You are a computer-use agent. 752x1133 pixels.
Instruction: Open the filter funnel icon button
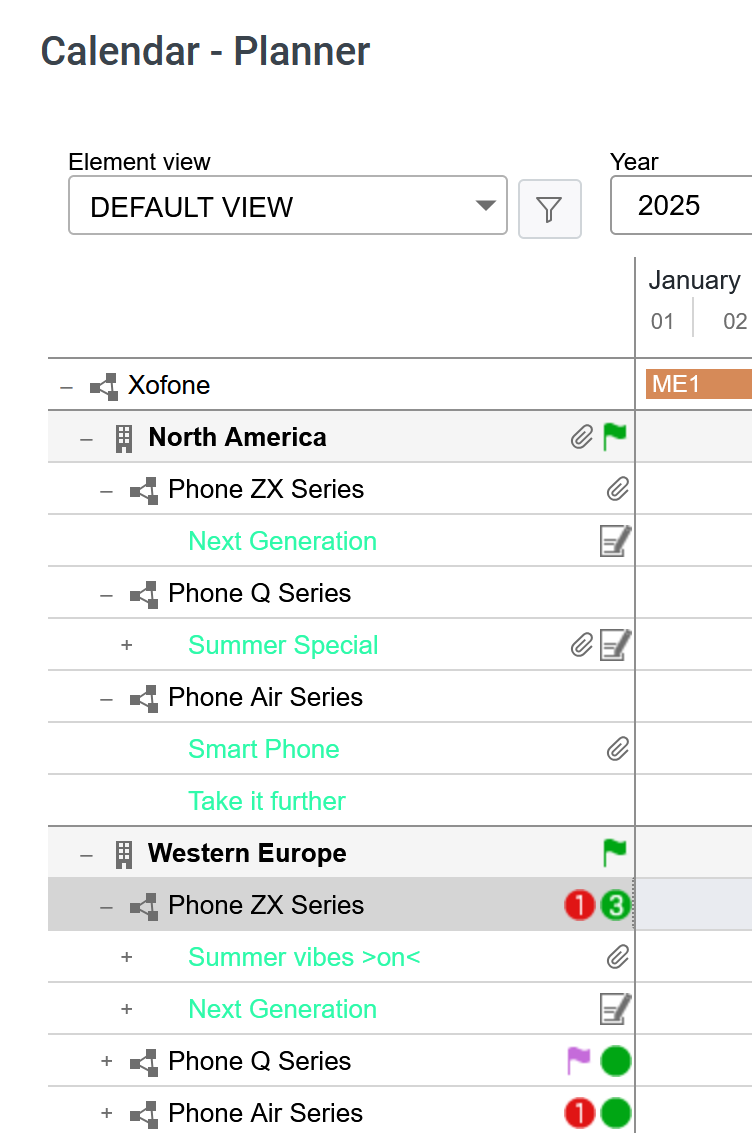[x=550, y=209]
